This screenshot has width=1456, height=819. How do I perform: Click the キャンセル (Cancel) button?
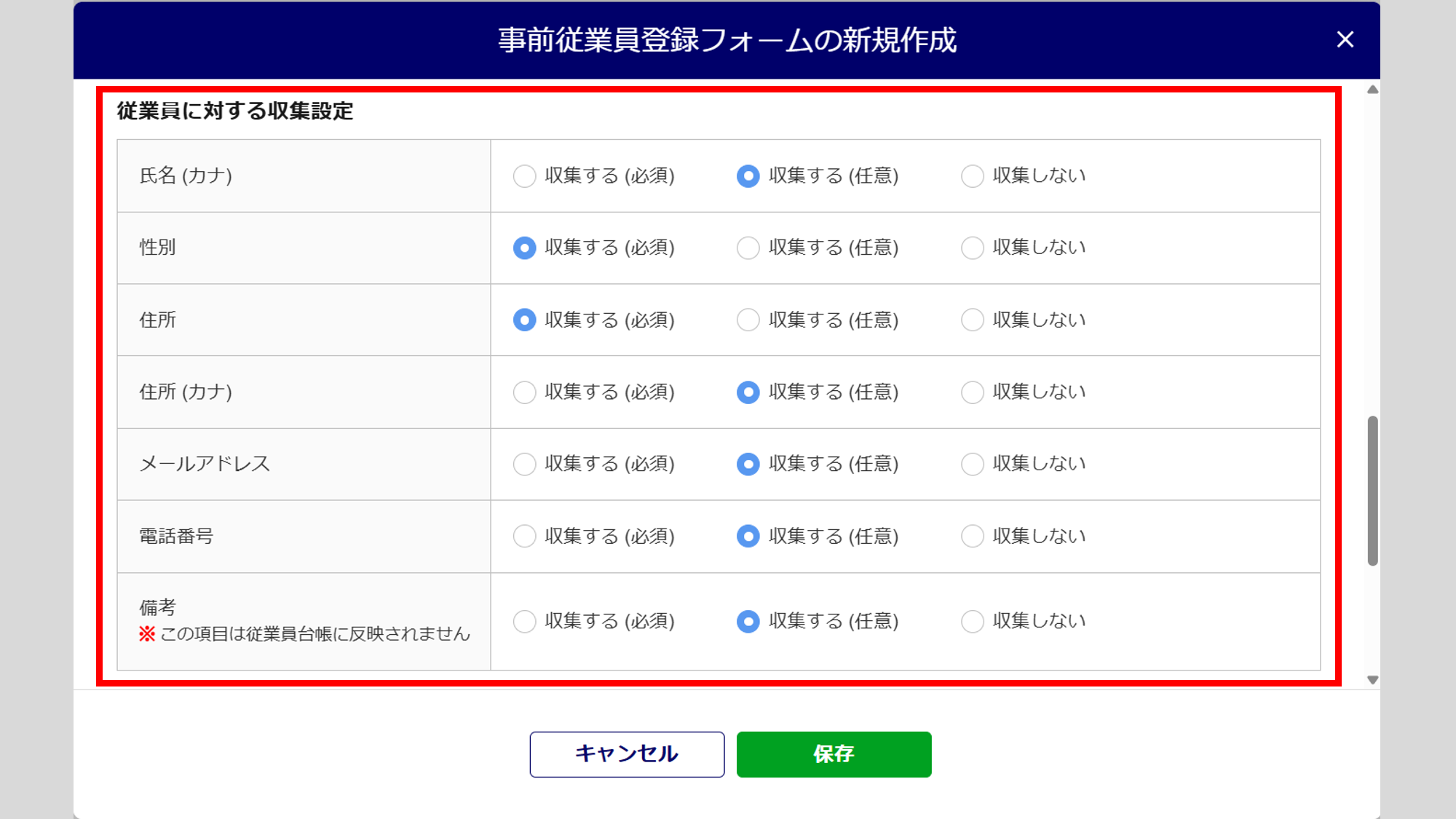tap(627, 754)
